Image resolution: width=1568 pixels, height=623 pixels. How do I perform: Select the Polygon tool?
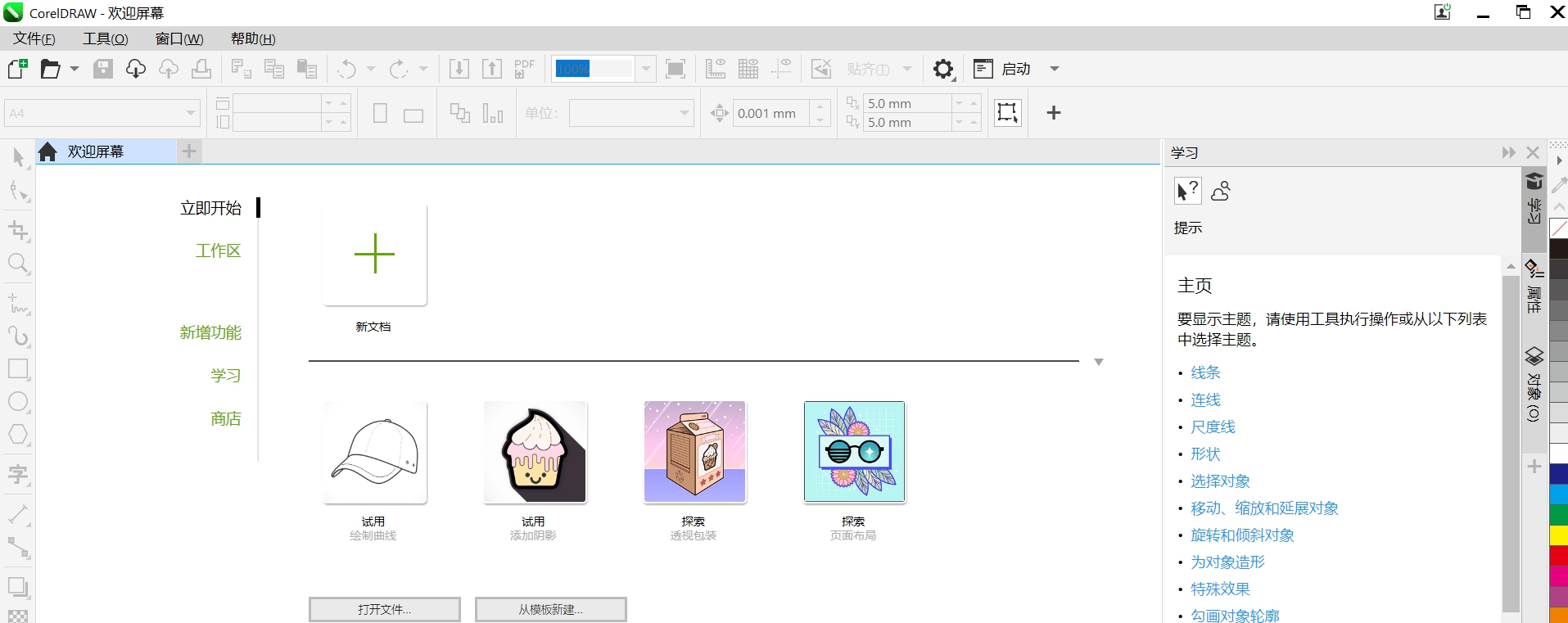click(x=19, y=435)
